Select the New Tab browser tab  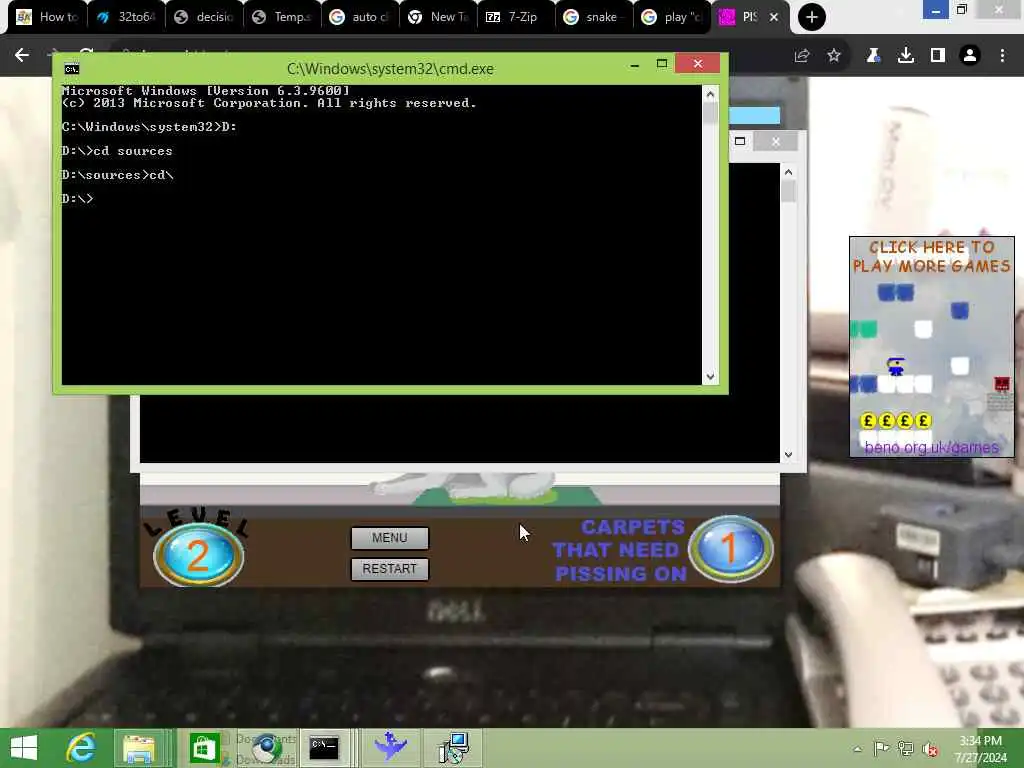point(438,17)
